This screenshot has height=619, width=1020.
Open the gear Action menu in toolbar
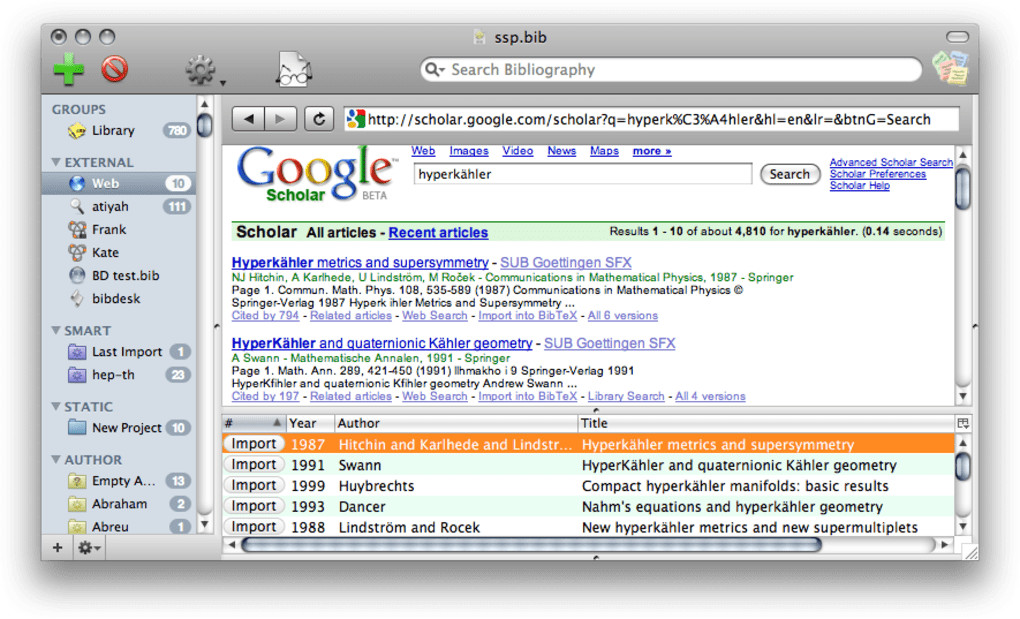[x=204, y=70]
